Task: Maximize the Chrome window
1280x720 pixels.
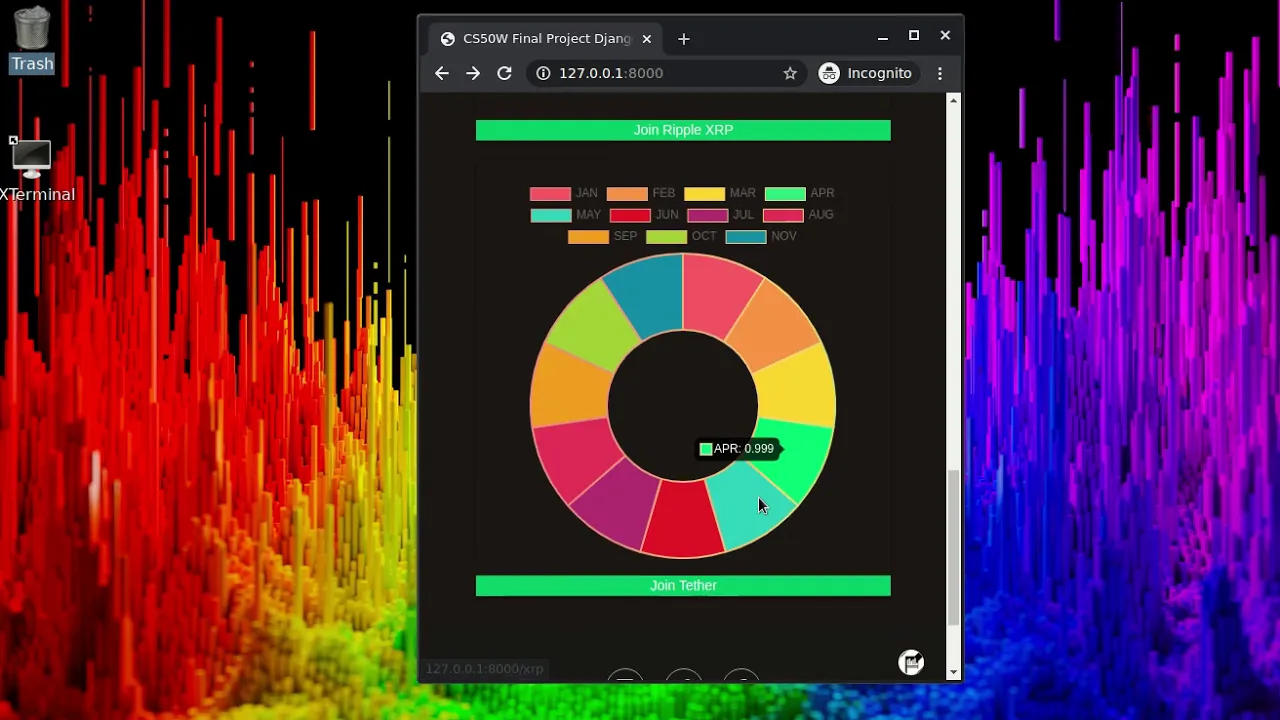Action: pos(914,36)
